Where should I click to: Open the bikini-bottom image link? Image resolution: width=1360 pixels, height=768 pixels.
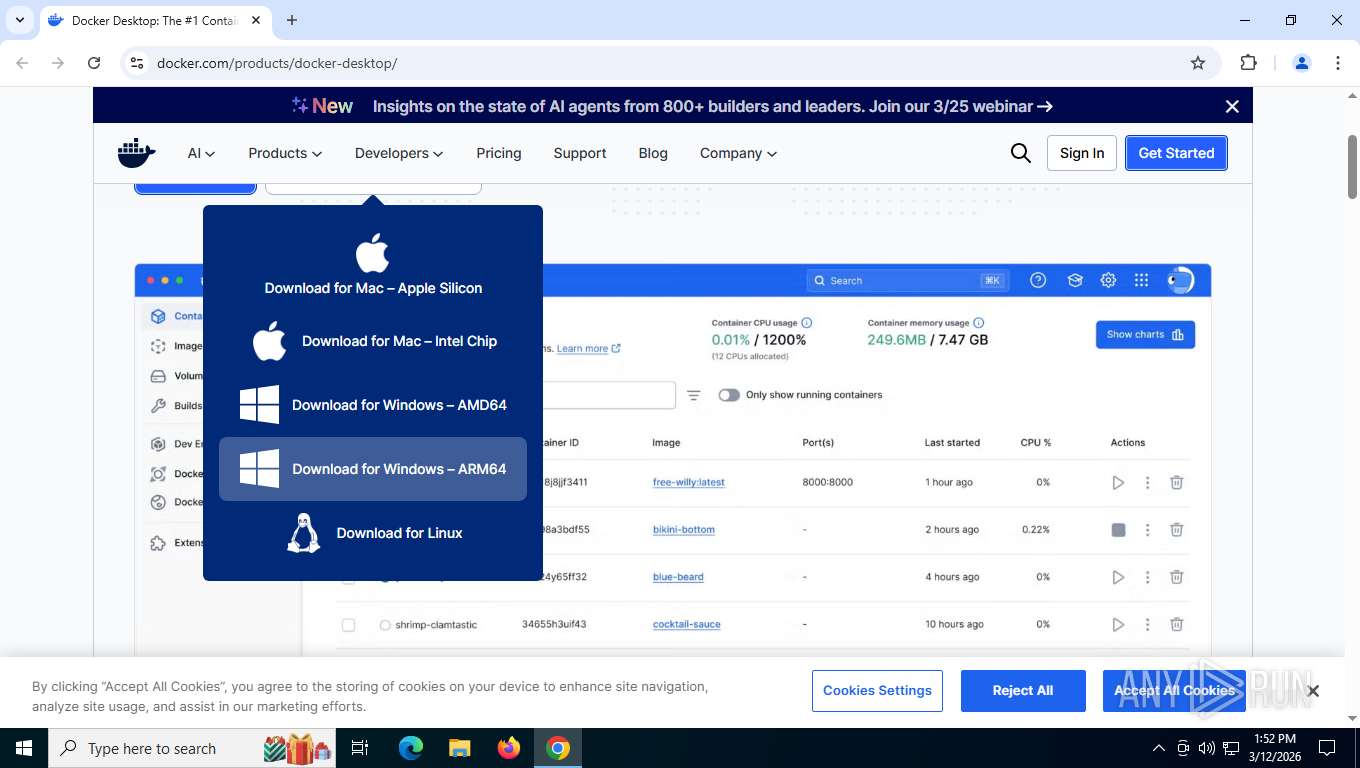pyautogui.click(x=683, y=530)
